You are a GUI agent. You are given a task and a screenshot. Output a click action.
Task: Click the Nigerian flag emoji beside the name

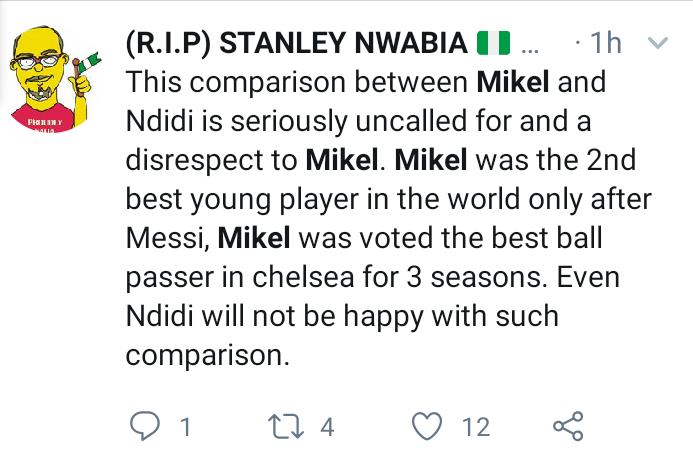tap(494, 43)
